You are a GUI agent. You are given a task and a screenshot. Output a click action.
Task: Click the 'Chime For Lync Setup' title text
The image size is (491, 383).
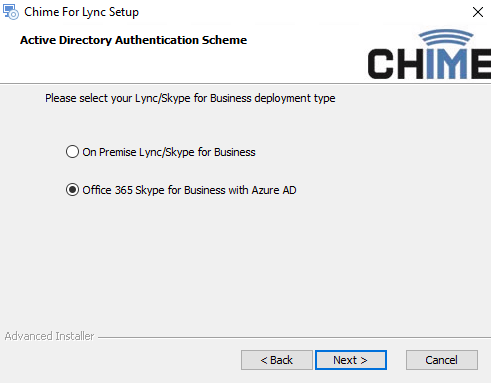click(81, 12)
